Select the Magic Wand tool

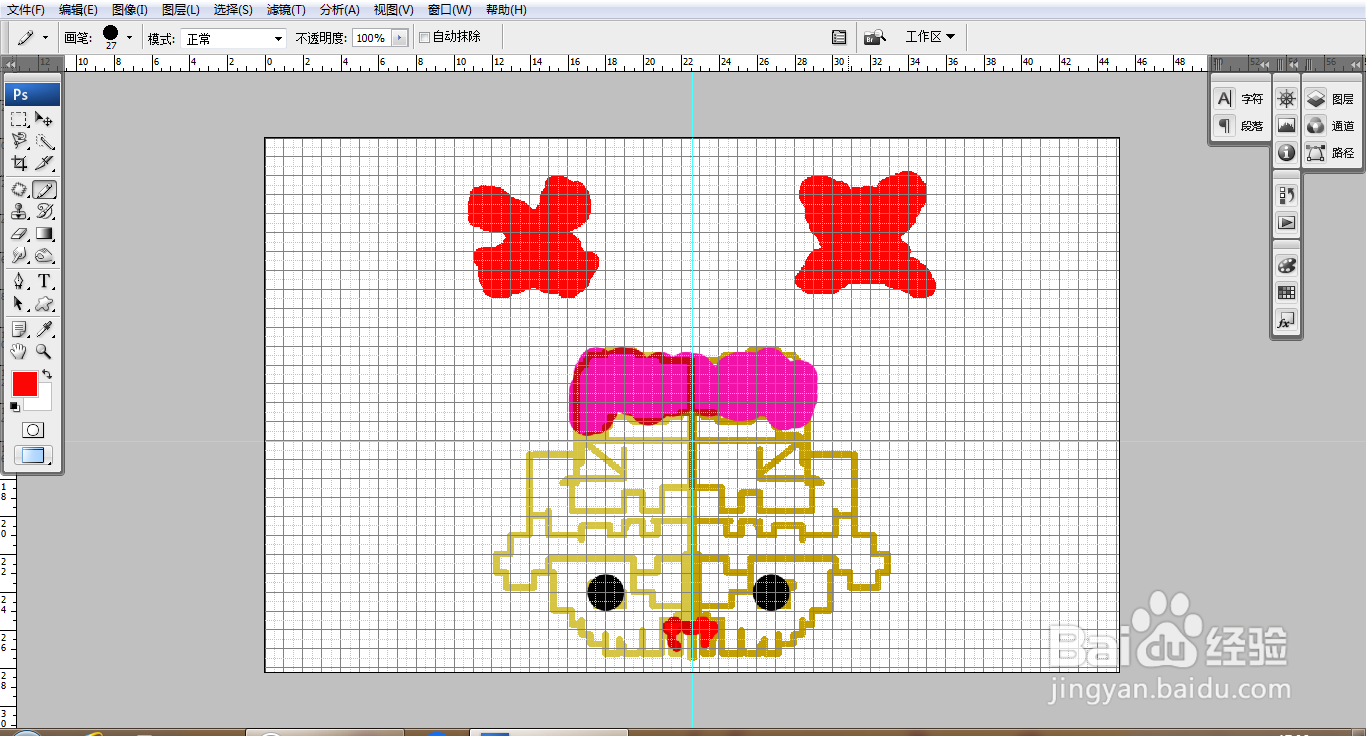(x=44, y=142)
